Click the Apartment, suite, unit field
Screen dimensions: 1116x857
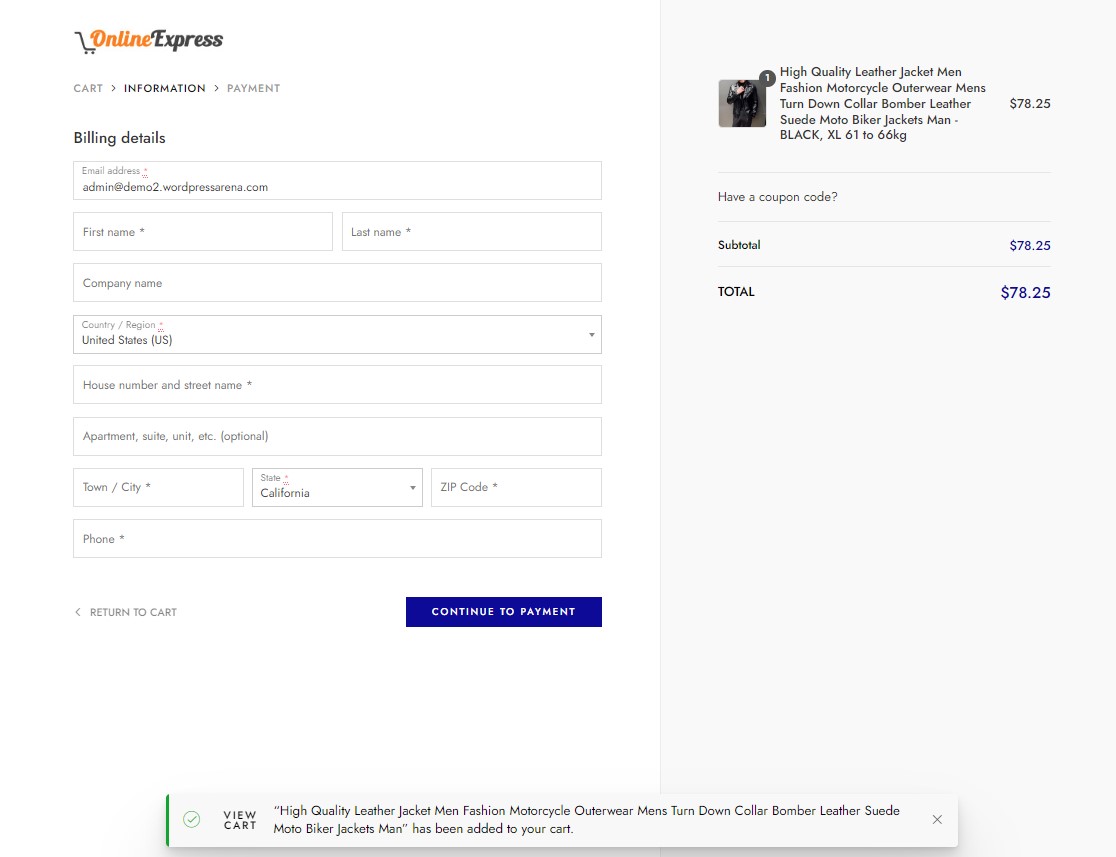(337, 436)
